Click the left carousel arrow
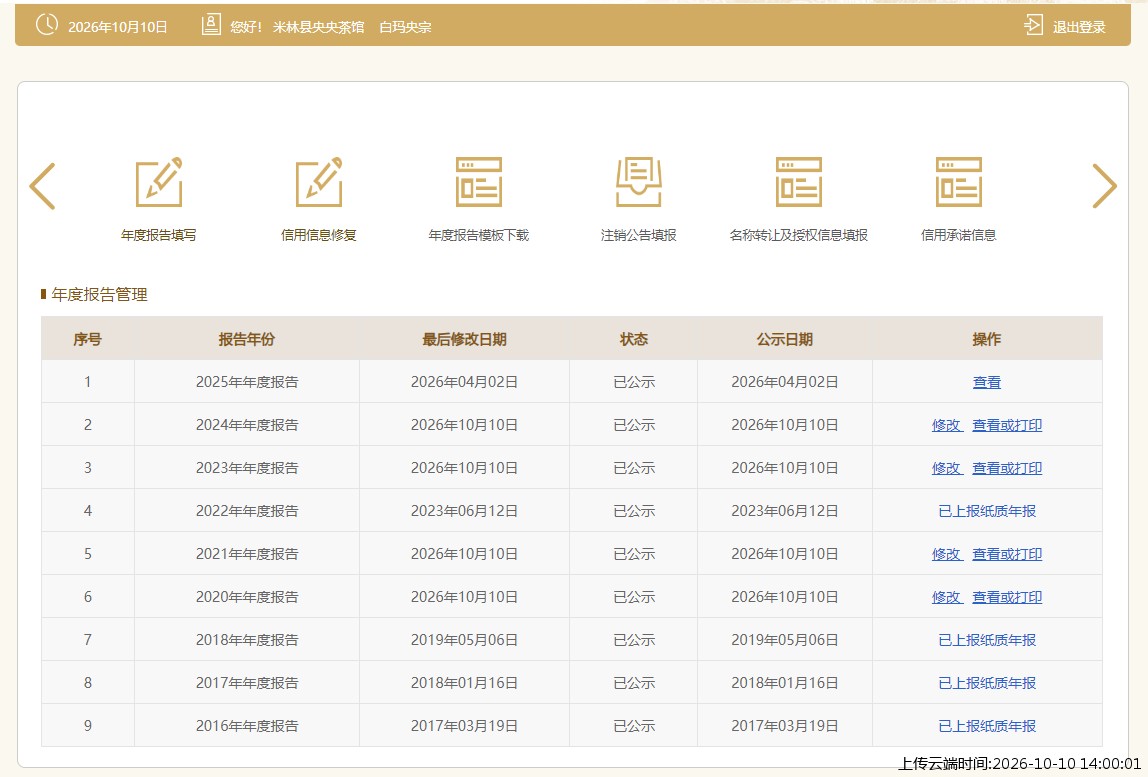The image size is (1148, 777). [x=42, y=186]
